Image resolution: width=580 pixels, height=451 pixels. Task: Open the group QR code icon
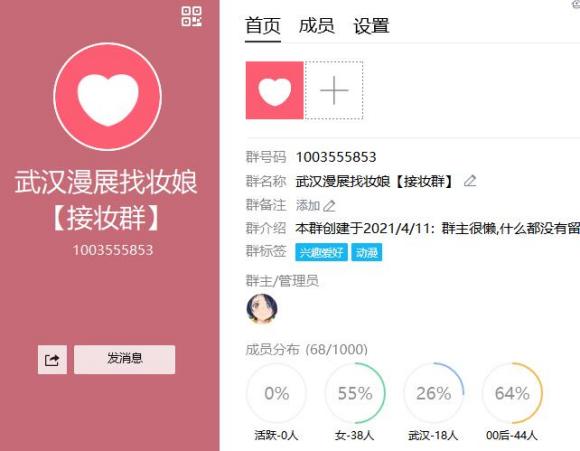tap(191, 16)
